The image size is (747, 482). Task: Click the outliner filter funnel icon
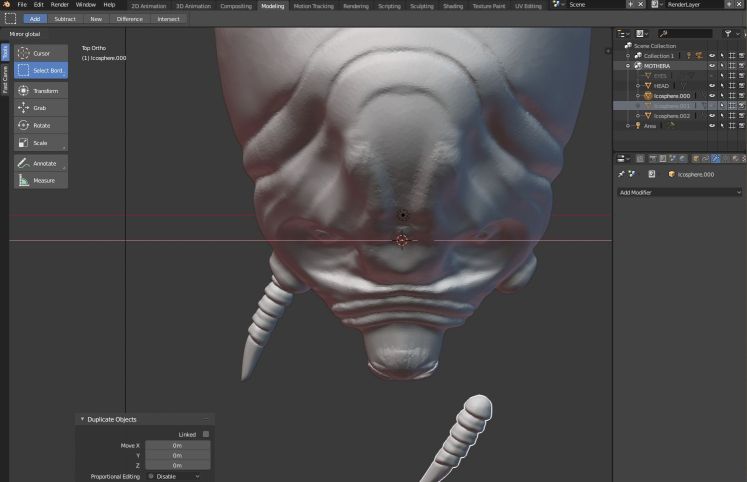727,33
